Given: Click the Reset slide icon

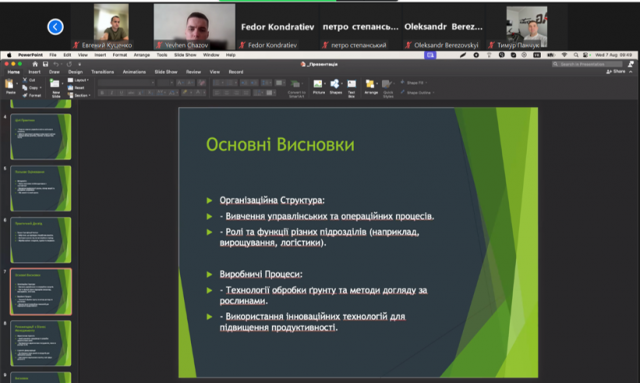Looking at the screenshot, I should coord(70,88).
